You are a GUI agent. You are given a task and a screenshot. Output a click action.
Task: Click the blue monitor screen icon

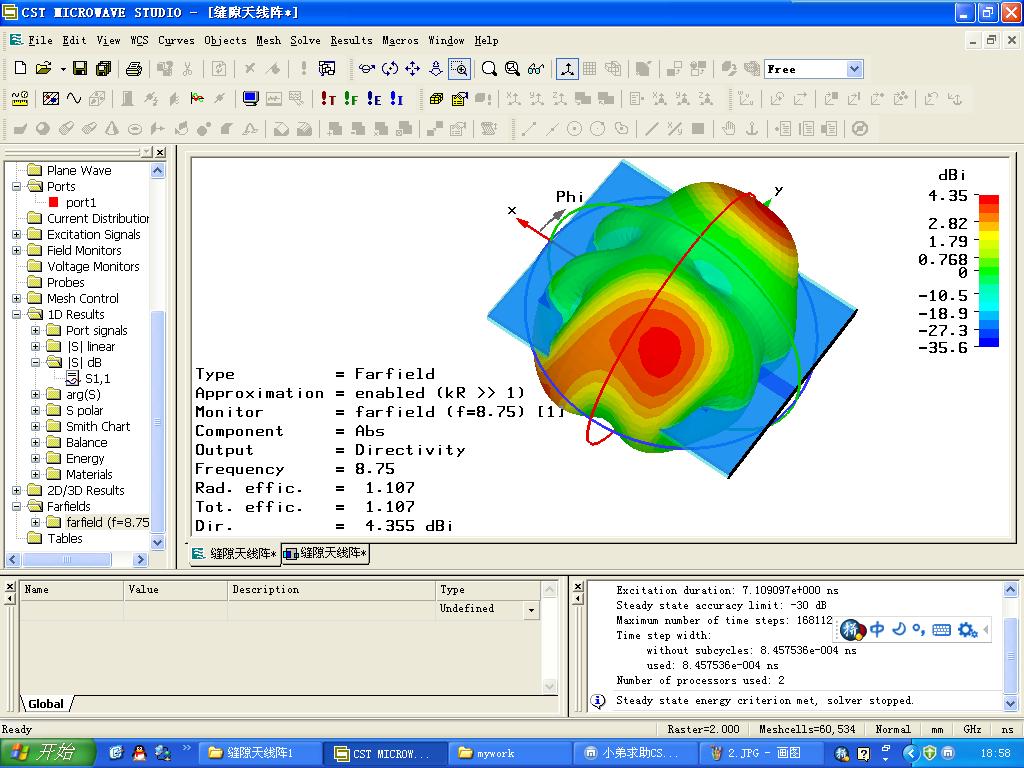point(250,99)
